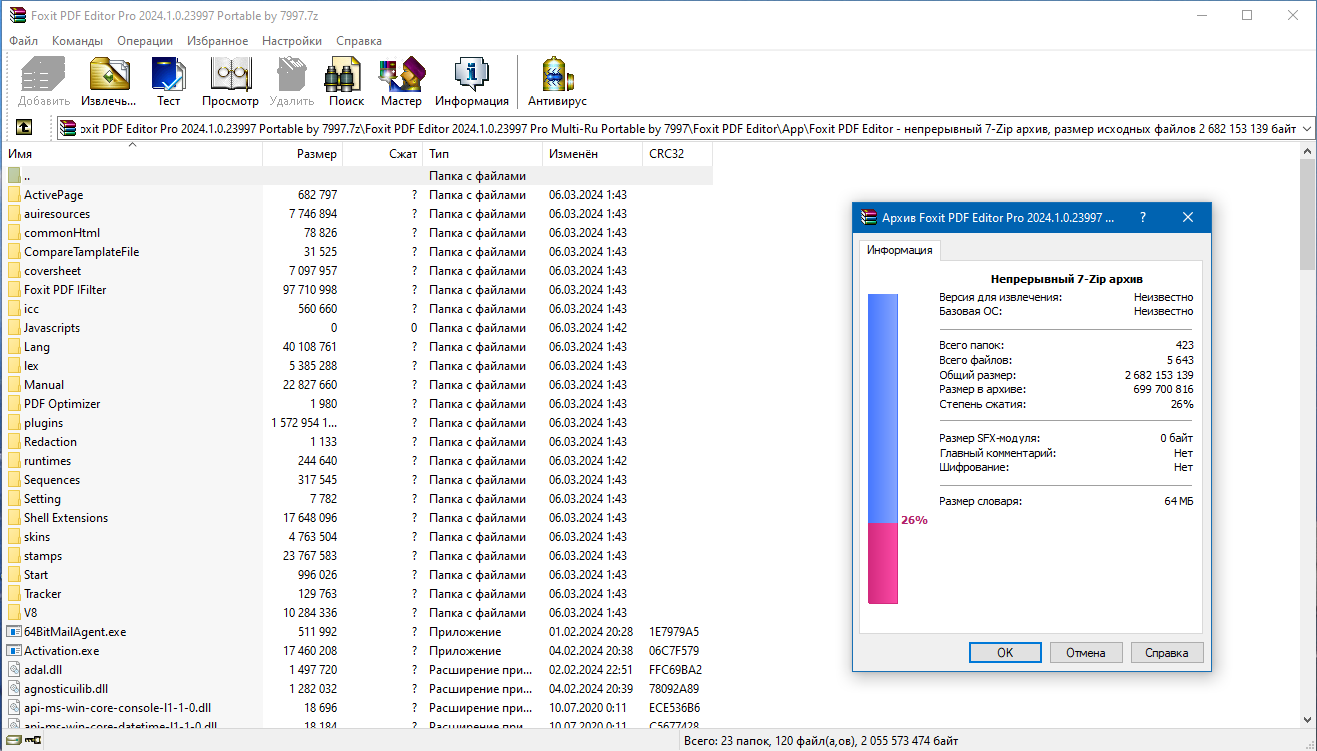This screenshot has width=1317, height=751.
Task: Click the folder icon beside ActivePage
Action: pyautogui.click(x=14, y=195)
